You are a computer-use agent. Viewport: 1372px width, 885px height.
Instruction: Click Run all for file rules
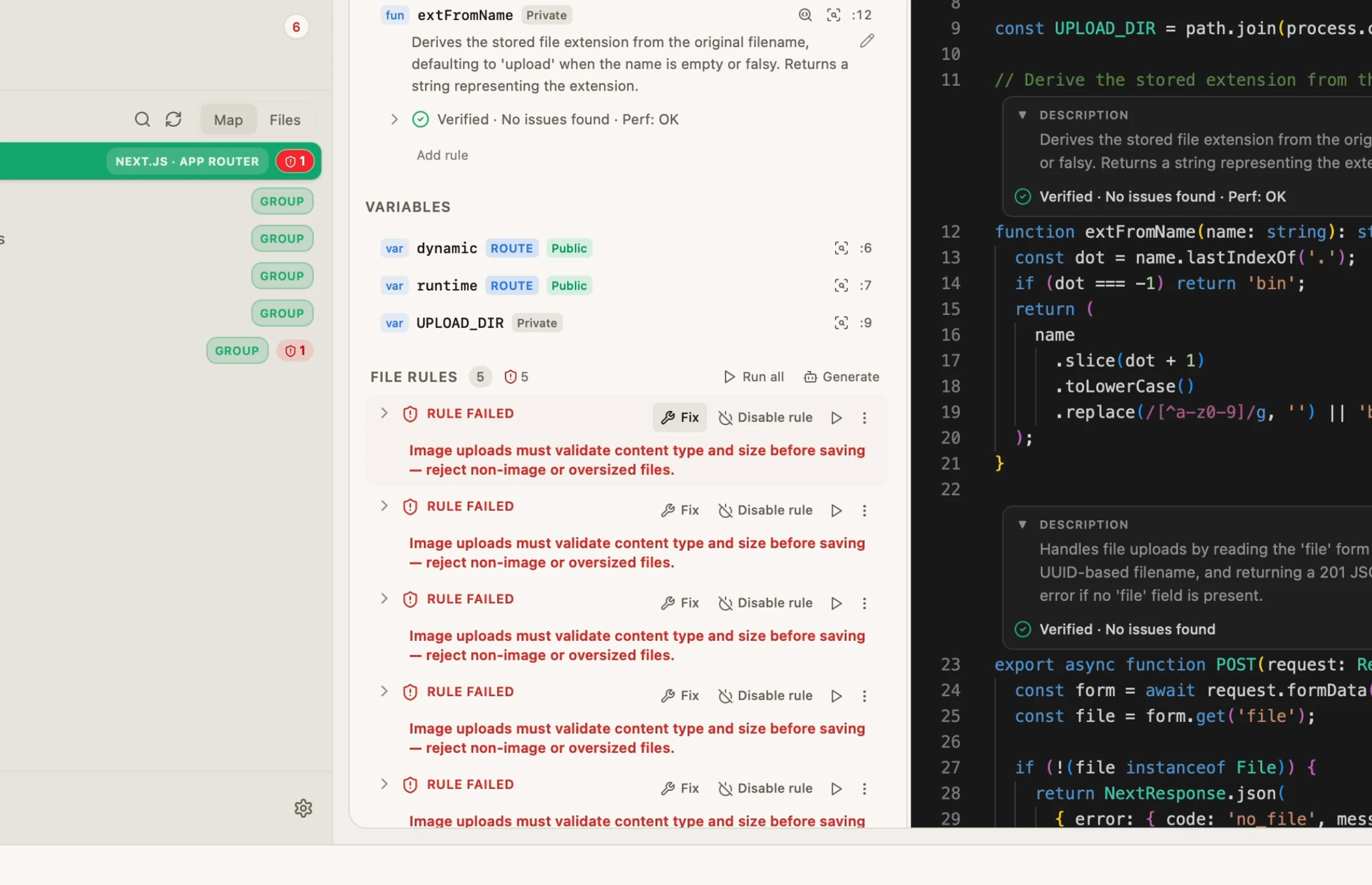[x=753, y=377]
